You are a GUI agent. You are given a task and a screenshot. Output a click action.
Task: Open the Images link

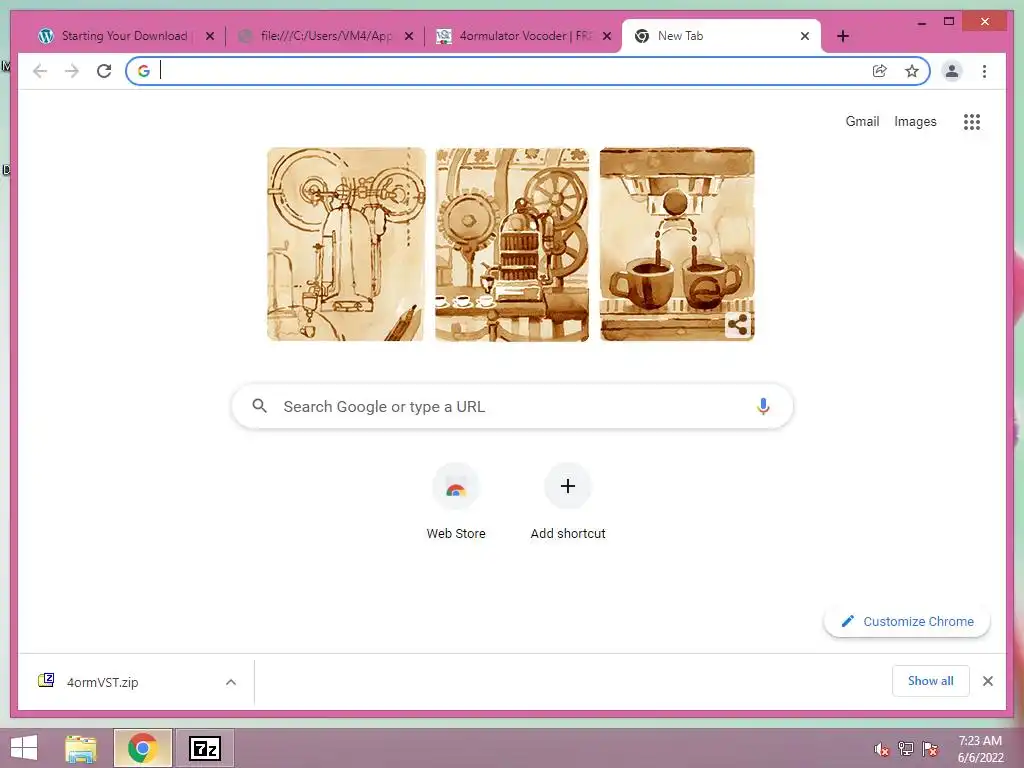pyautogui.click(x=915, y=121)
